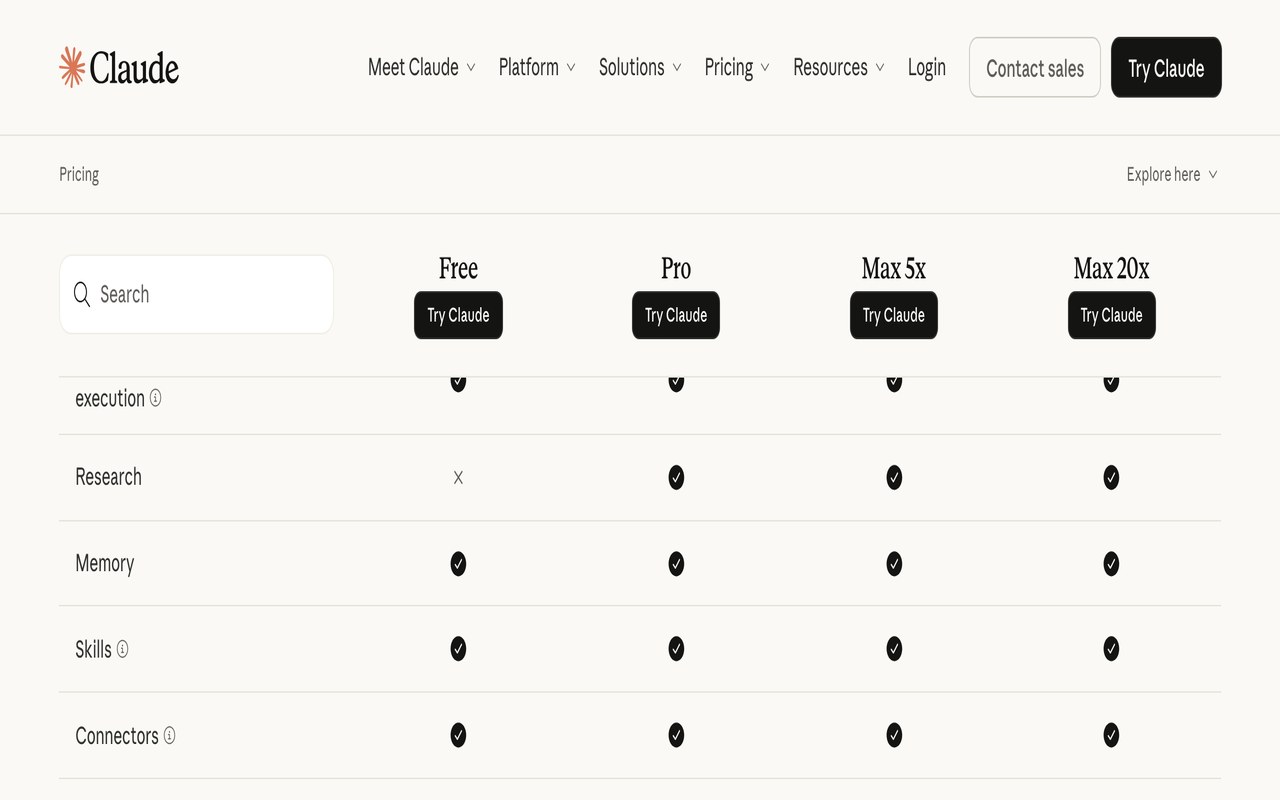
Task: Click Try Claude under Max 20x plan
Action: click(1111, 315)
